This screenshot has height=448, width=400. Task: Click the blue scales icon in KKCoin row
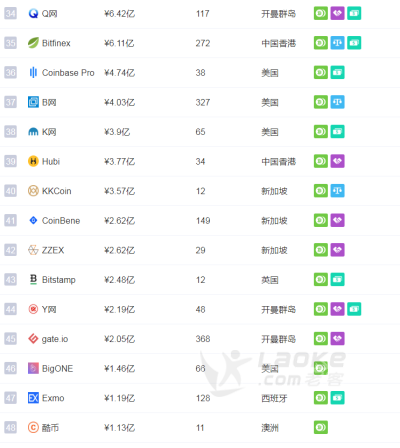click(x=337, y=191)
